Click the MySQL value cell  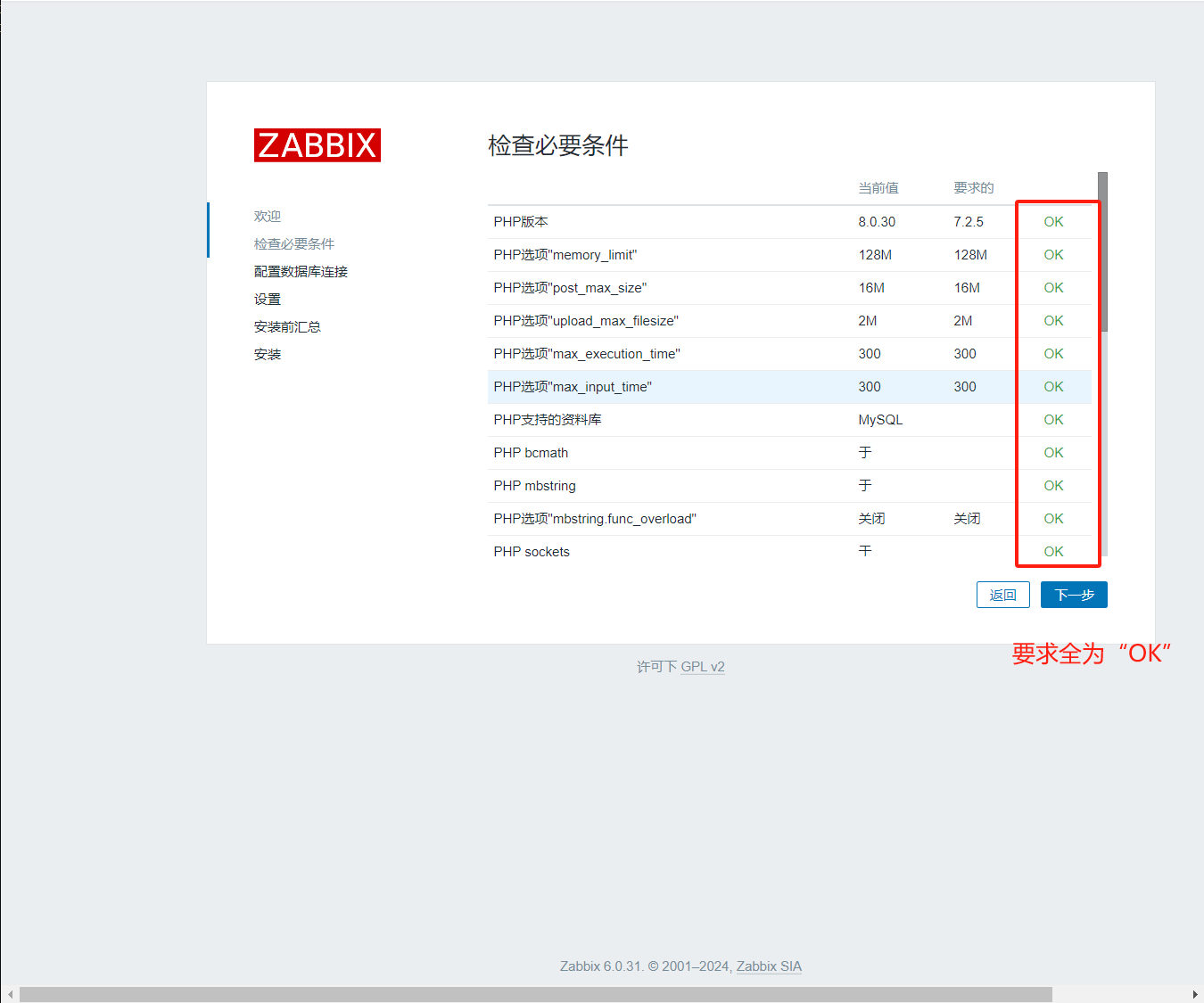click(880, 420)
